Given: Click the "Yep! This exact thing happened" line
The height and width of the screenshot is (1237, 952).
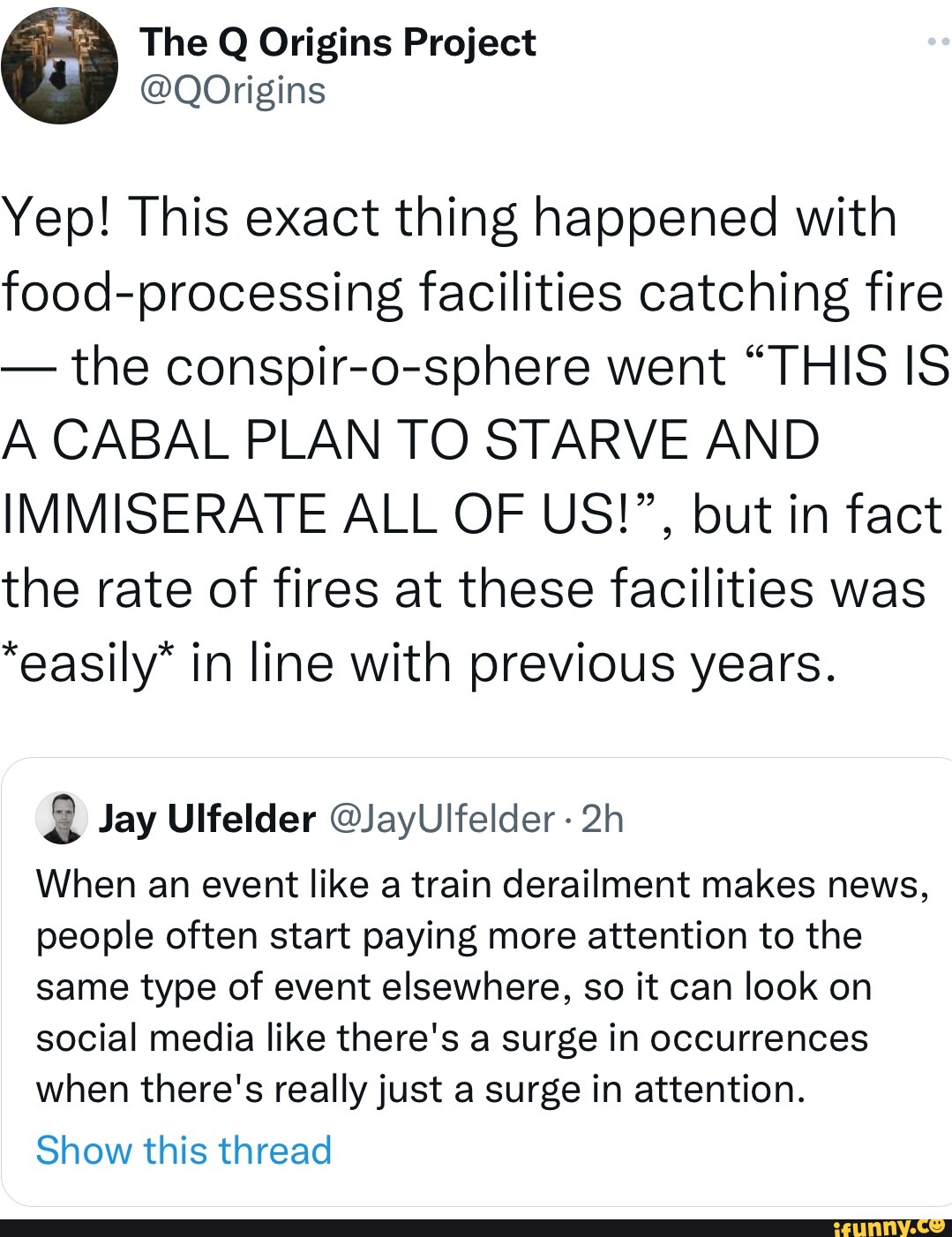Looking at the screenshot, I should (x=448, y=218).
